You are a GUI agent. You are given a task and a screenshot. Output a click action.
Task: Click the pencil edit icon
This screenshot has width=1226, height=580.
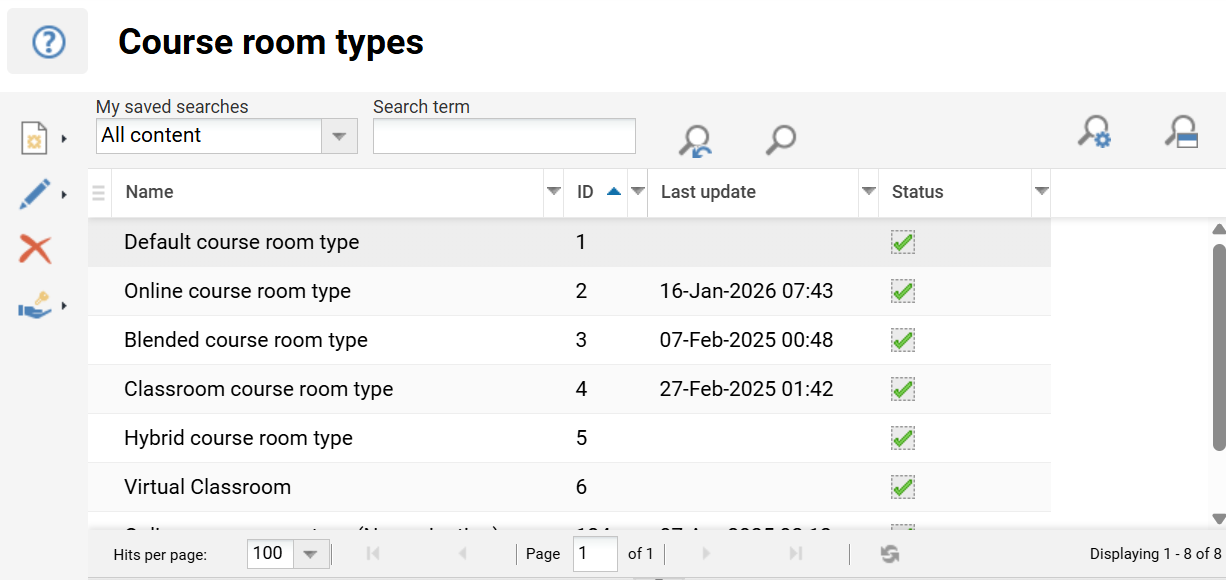click(35, 194)
